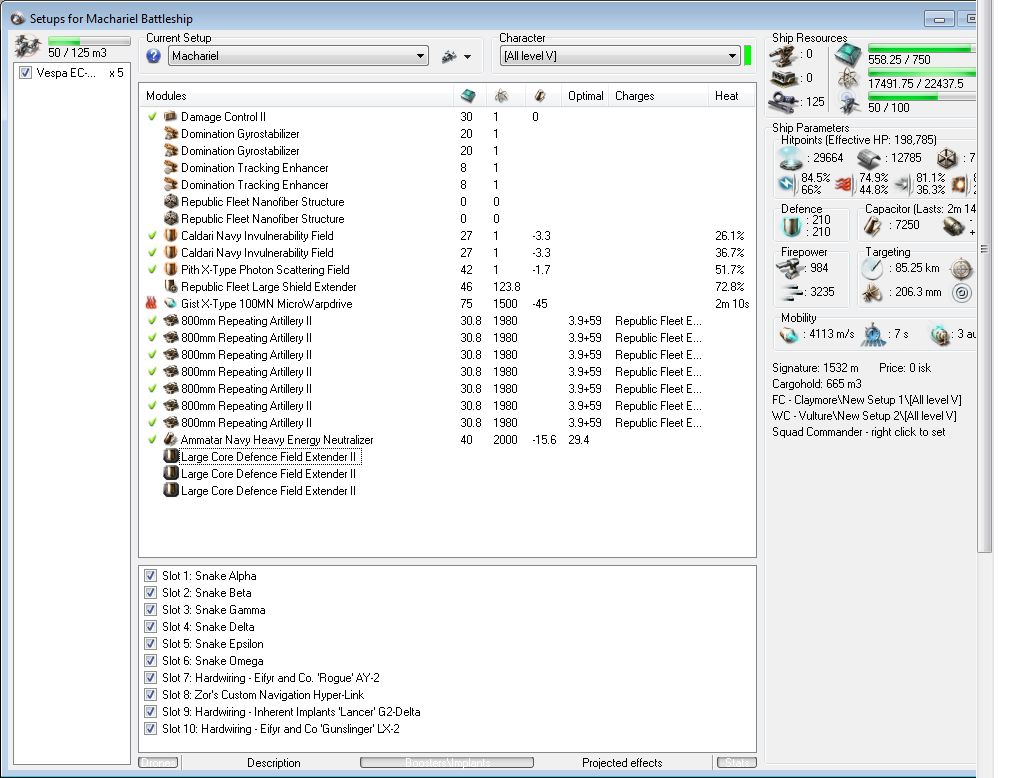Toggle Slot 8: Zor's Custom Navigation Hyper-Link checkbox

[x=151, y=695]
